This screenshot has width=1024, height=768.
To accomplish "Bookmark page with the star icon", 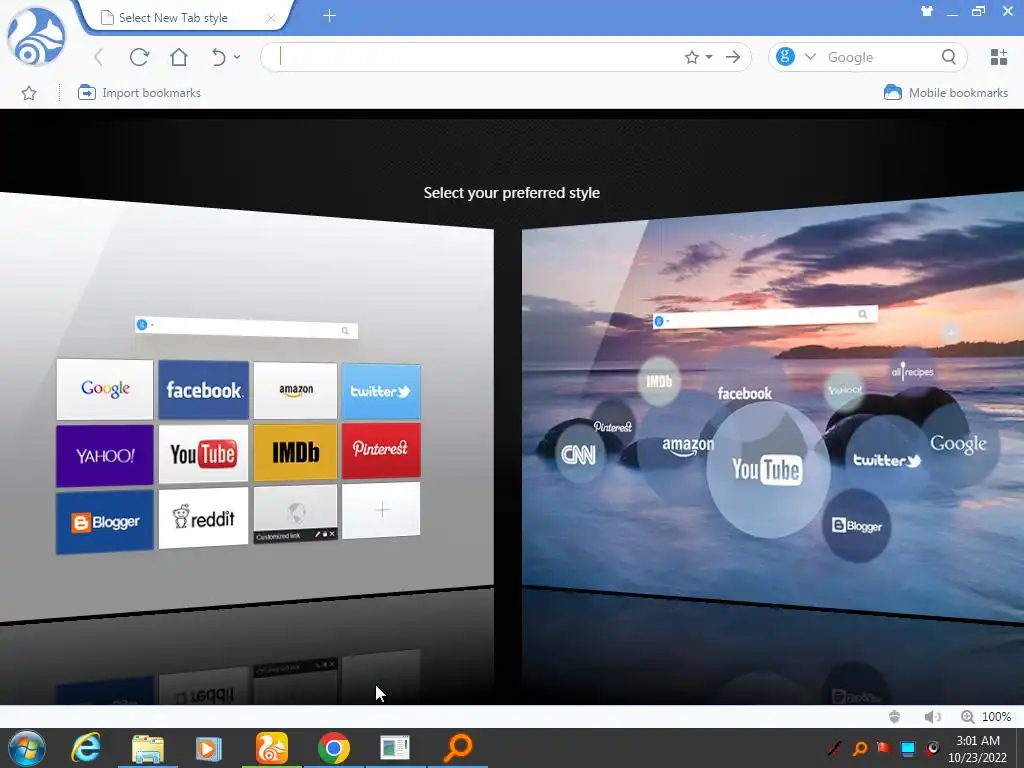I will click(x=692, y=57).
